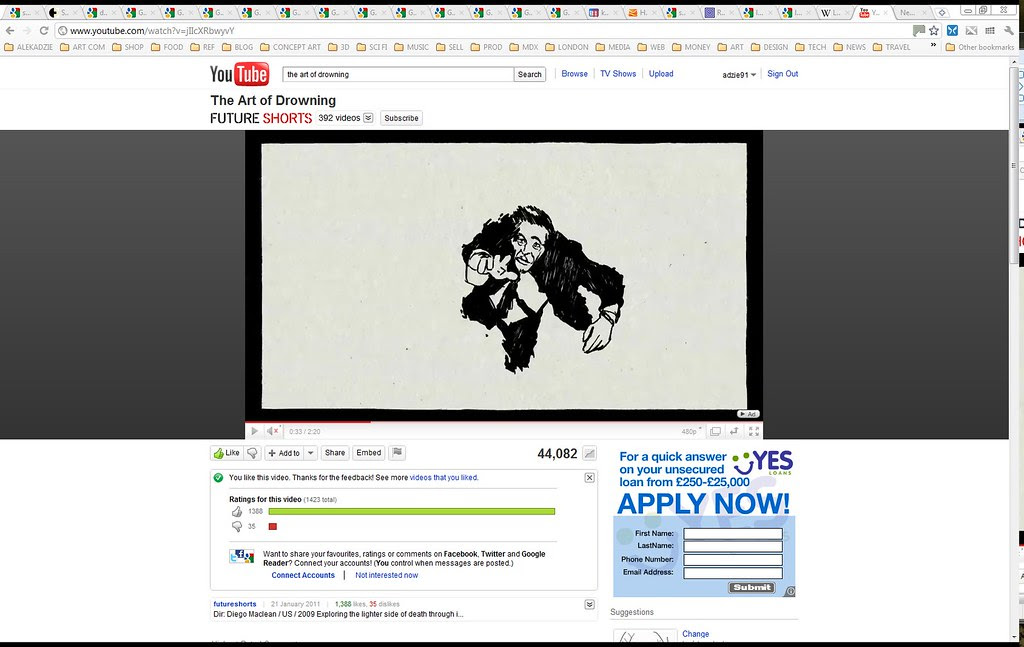Viewport: 1024px width, 647px height.
Task: Click the Change link under Suggestions
Action: coord(696,634)
